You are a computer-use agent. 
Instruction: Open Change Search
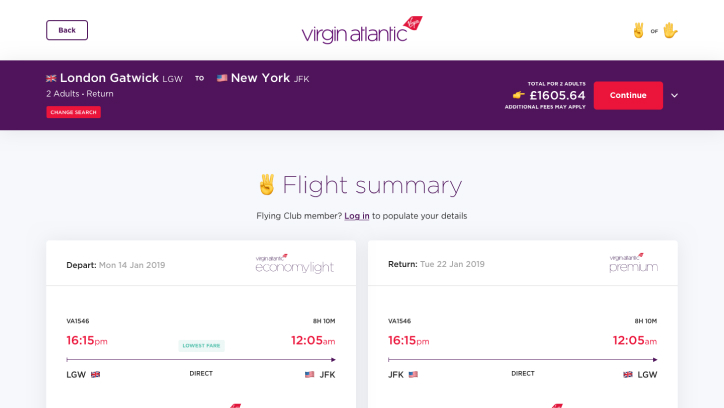[x=73, y=112]
